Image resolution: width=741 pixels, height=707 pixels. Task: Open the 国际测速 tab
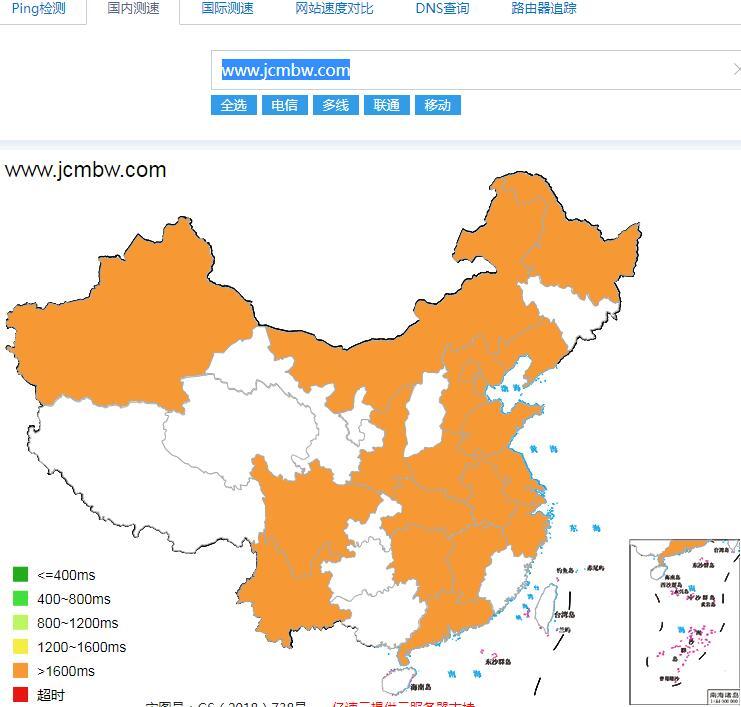pos(227,8)
